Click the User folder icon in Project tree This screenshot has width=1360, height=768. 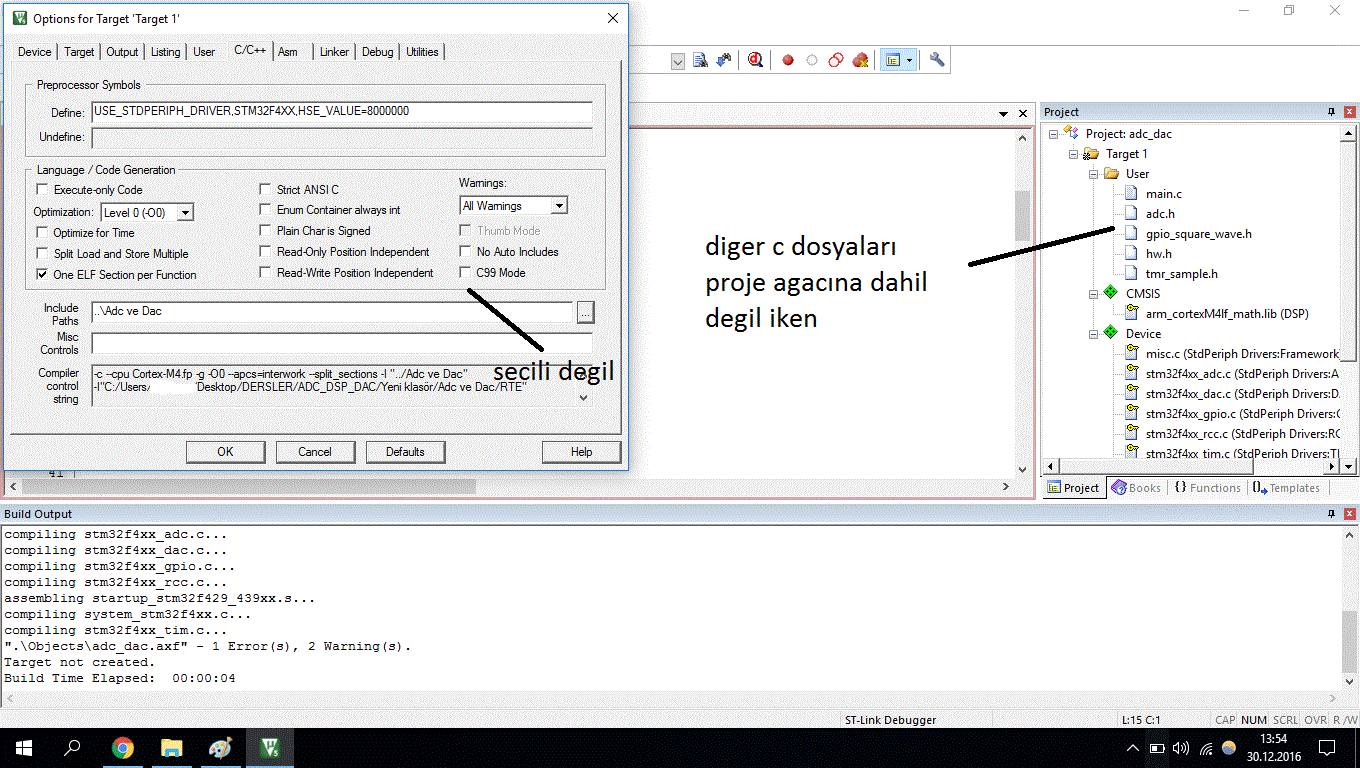click(x=1111, y=174)
